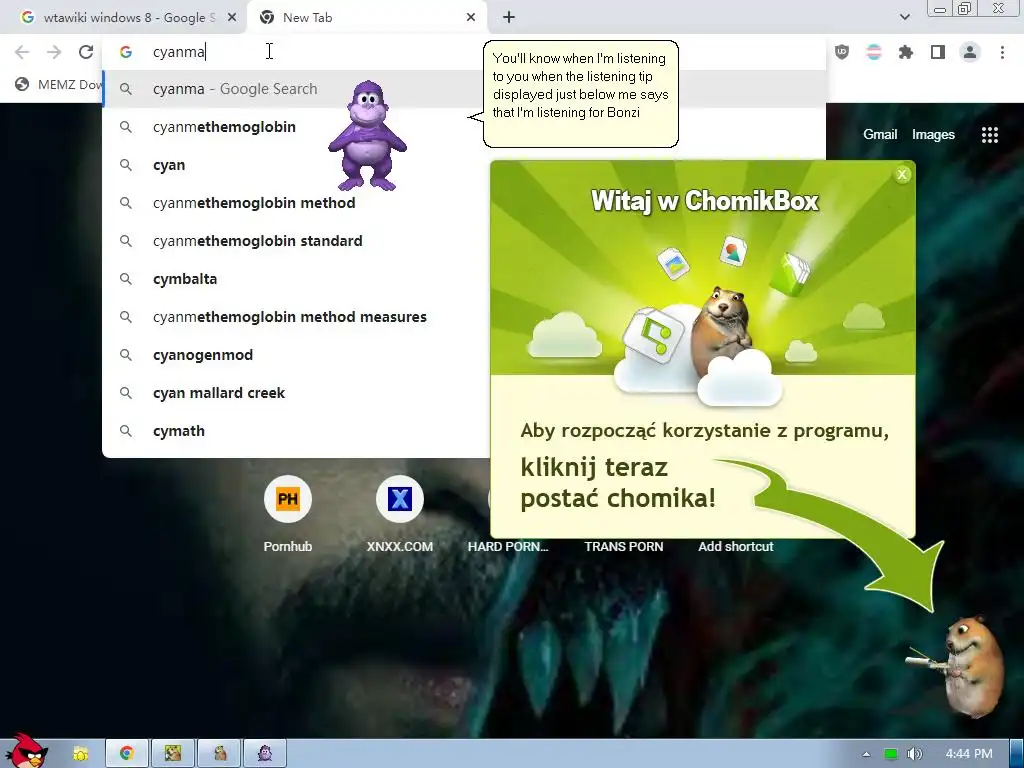Open the HARD PORN... shortcut
This screenshot has width=1024, height=768.
(508, 547)
